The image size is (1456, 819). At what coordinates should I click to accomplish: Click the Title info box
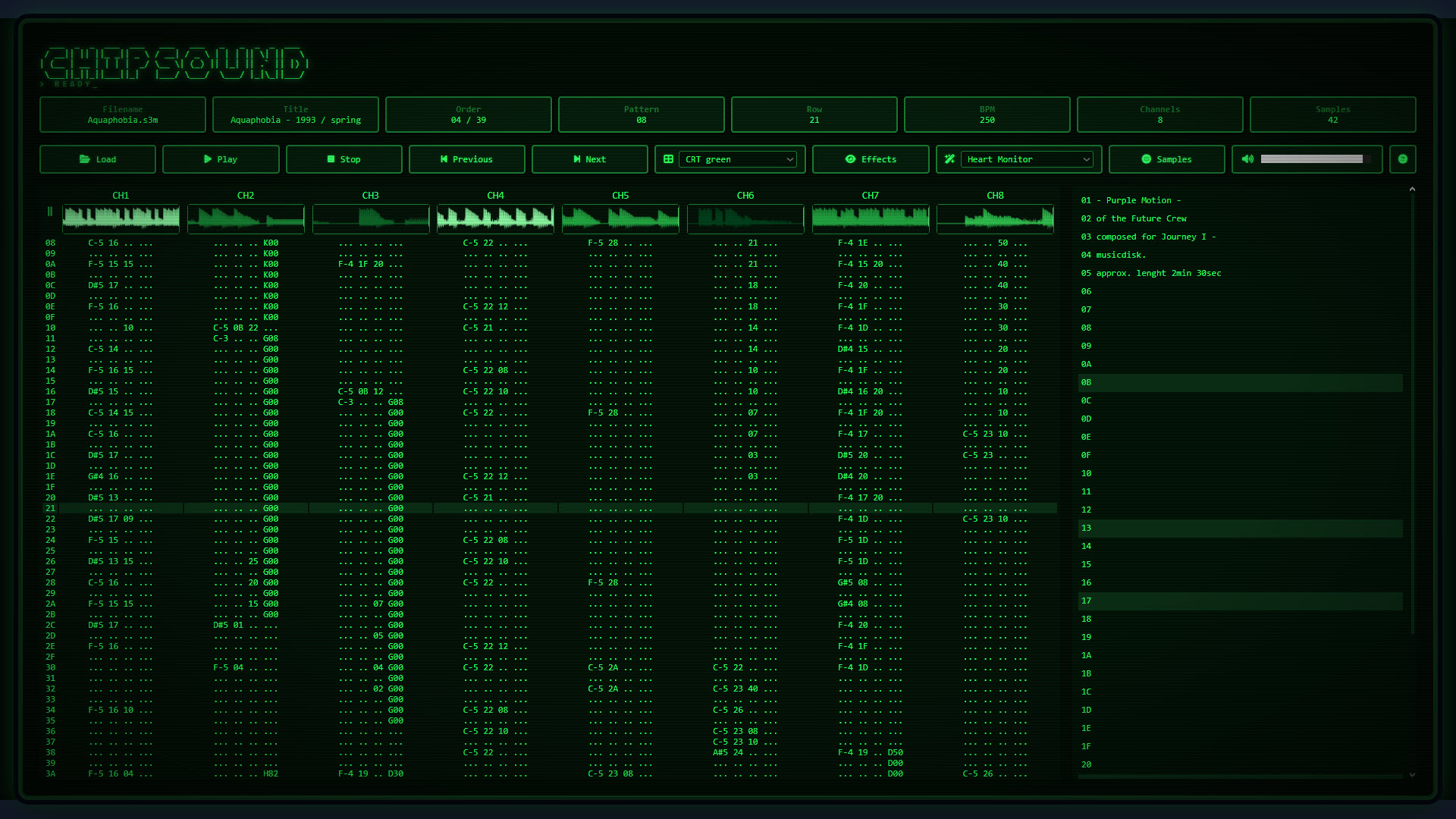pos(296,115)
